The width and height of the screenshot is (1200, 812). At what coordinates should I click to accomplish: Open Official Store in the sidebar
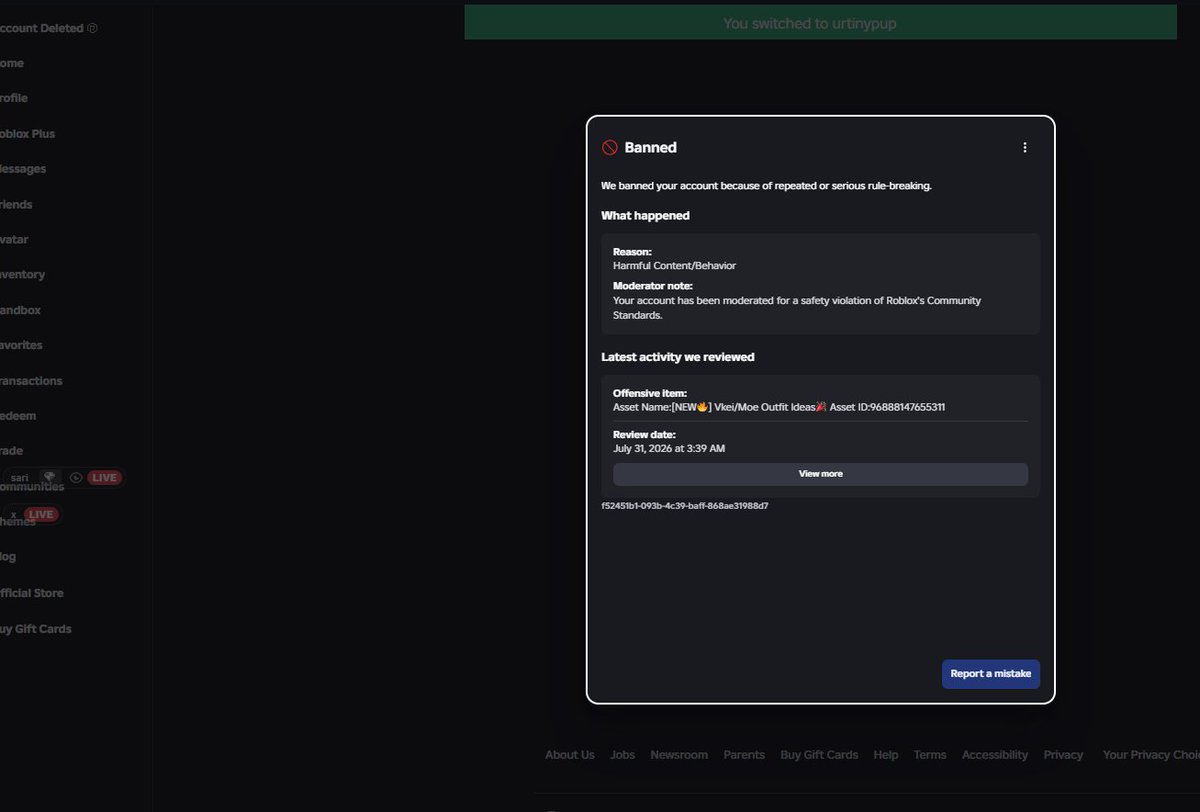pyautogui.click(x=32, y=593)
